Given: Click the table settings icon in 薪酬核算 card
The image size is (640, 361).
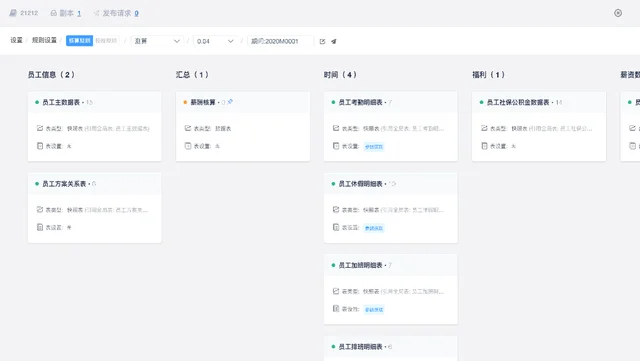Looking at the screenshot, I should pos(188,146).
